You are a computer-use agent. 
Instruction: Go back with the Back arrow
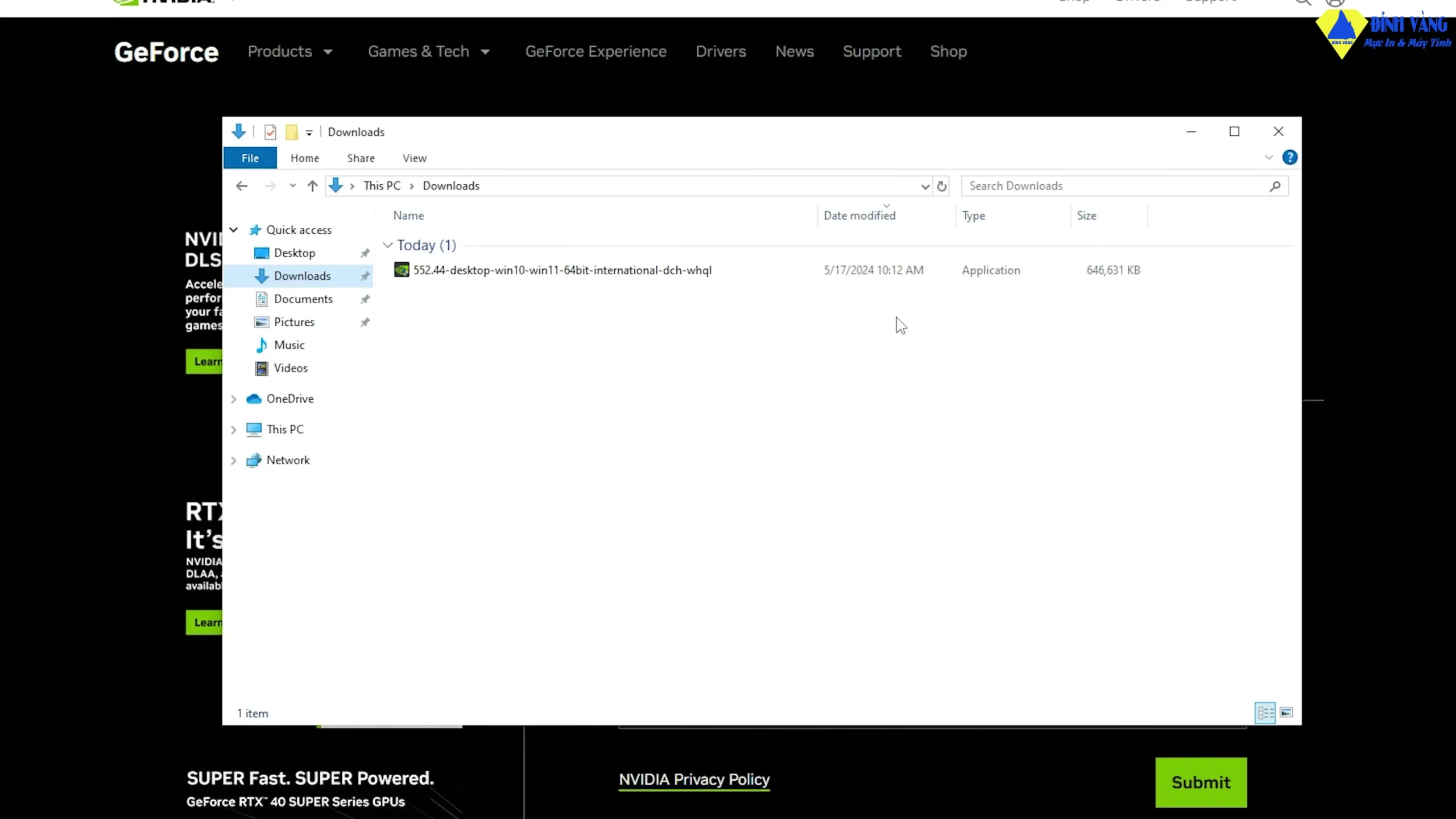242,186
